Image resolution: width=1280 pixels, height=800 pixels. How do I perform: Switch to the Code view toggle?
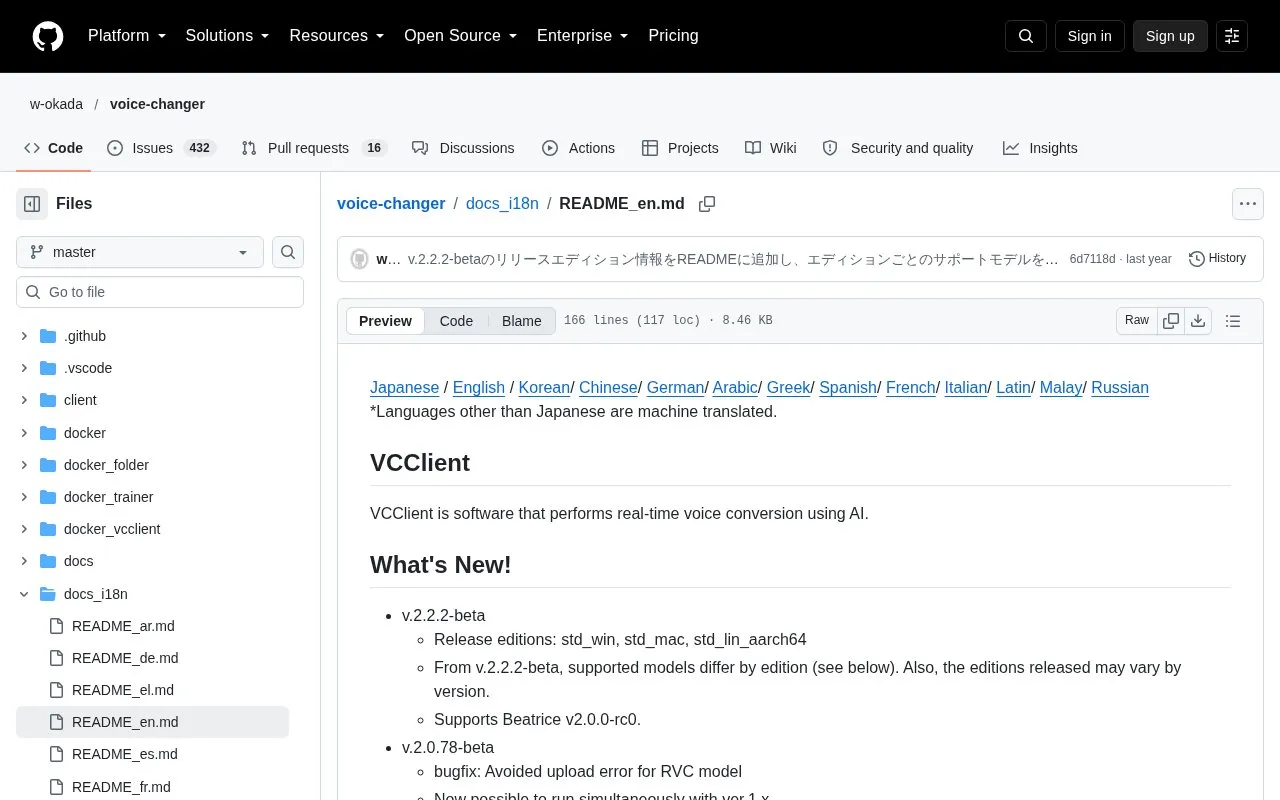click(x=456, y=321)
